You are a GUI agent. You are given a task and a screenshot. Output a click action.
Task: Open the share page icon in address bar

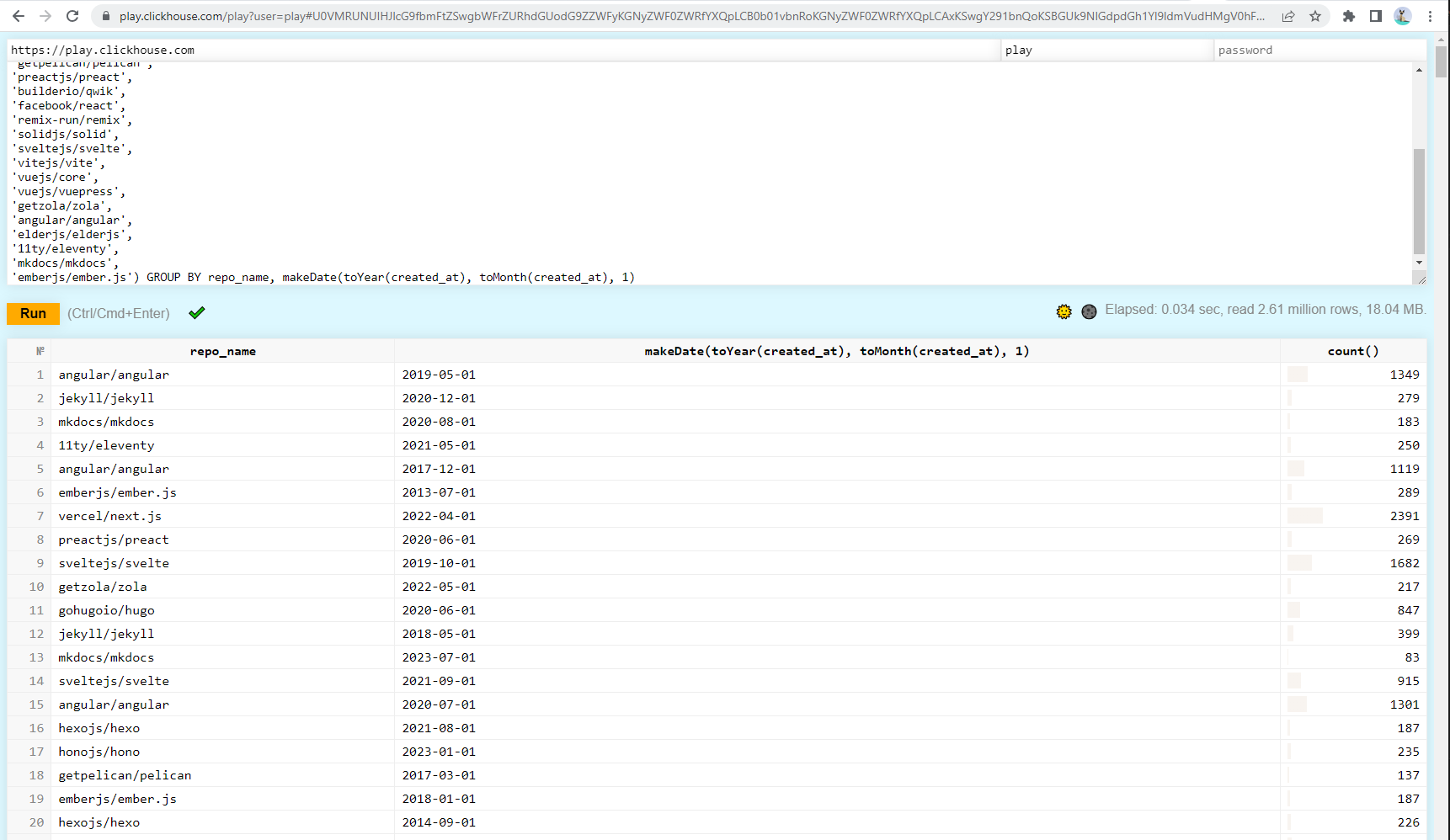pos(1288,16)
